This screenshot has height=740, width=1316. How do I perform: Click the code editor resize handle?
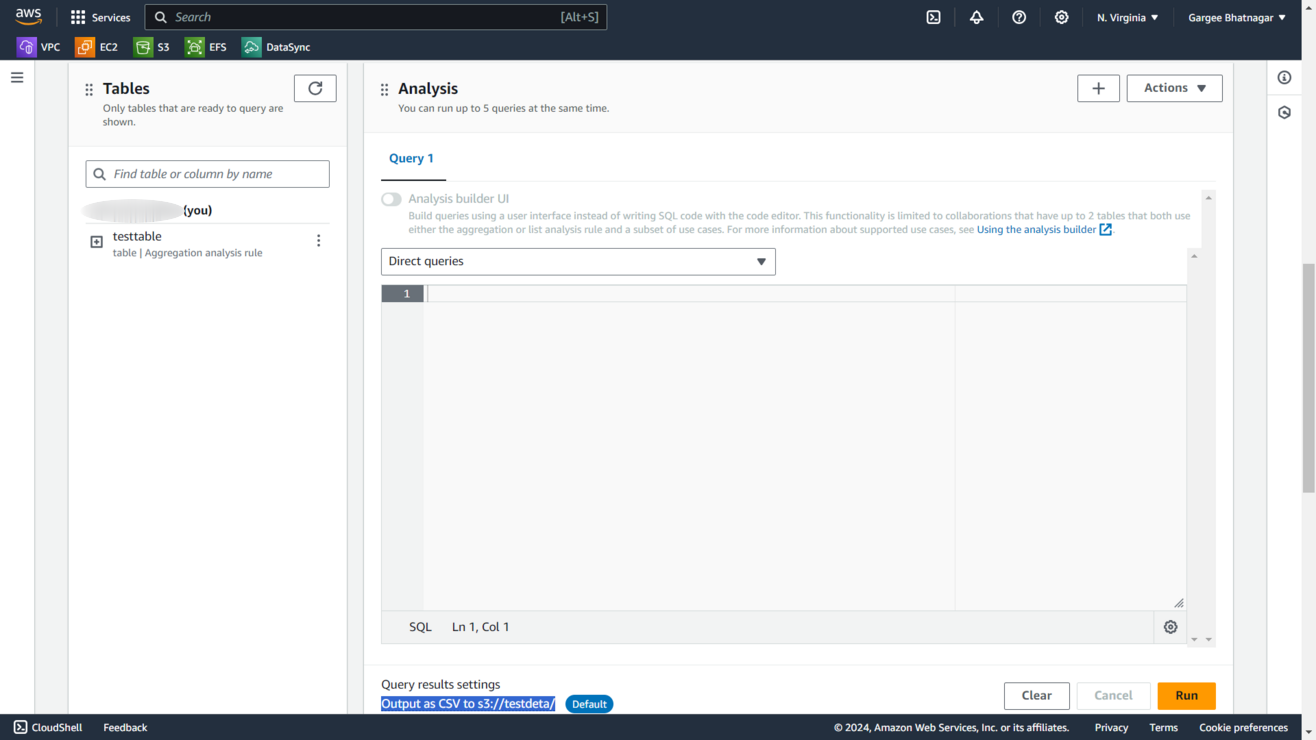point(1179,603)
